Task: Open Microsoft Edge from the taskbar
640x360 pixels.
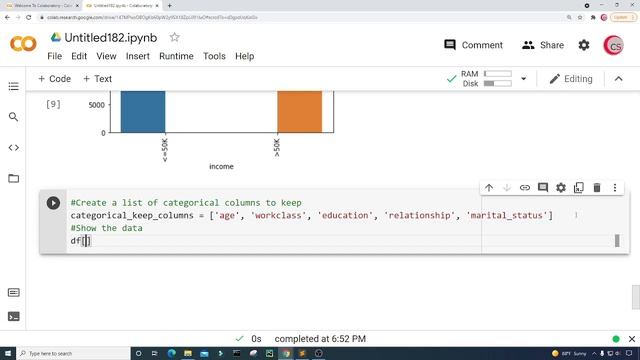Action: [171, 353]
